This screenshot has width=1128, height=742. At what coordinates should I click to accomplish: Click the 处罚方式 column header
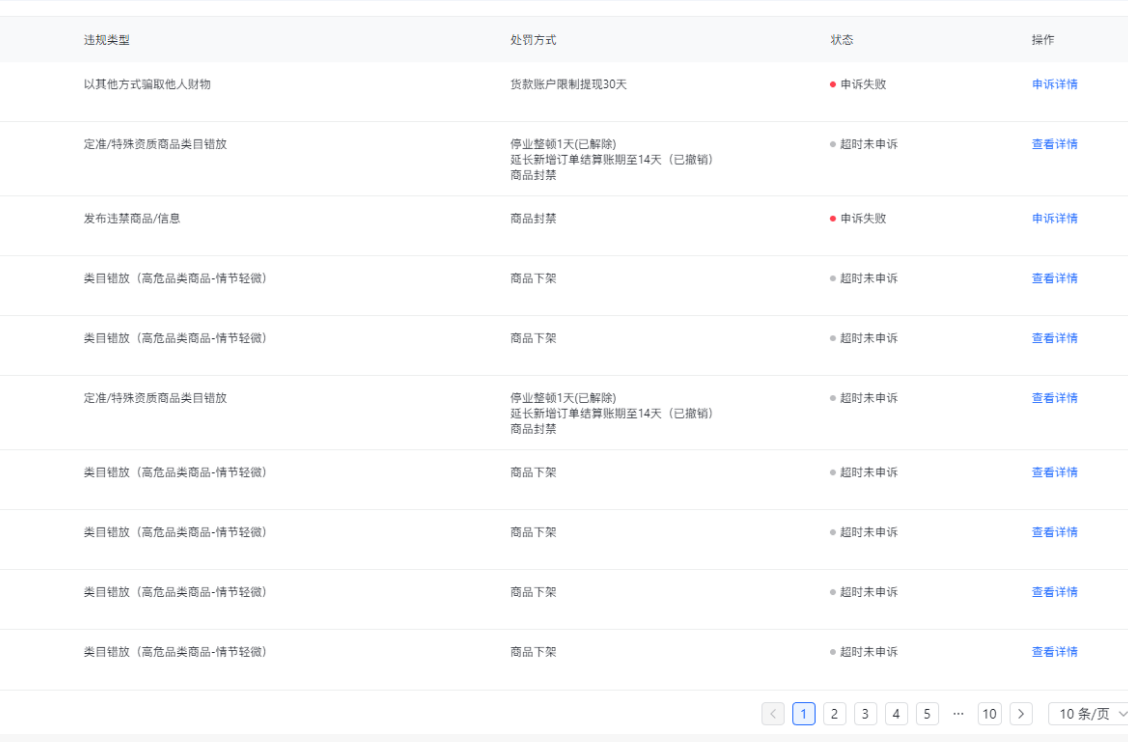point(533,40)
